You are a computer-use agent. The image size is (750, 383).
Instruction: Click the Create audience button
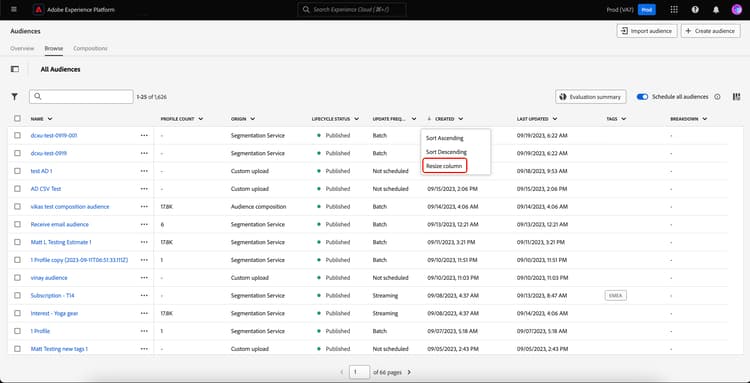point(710,31)
